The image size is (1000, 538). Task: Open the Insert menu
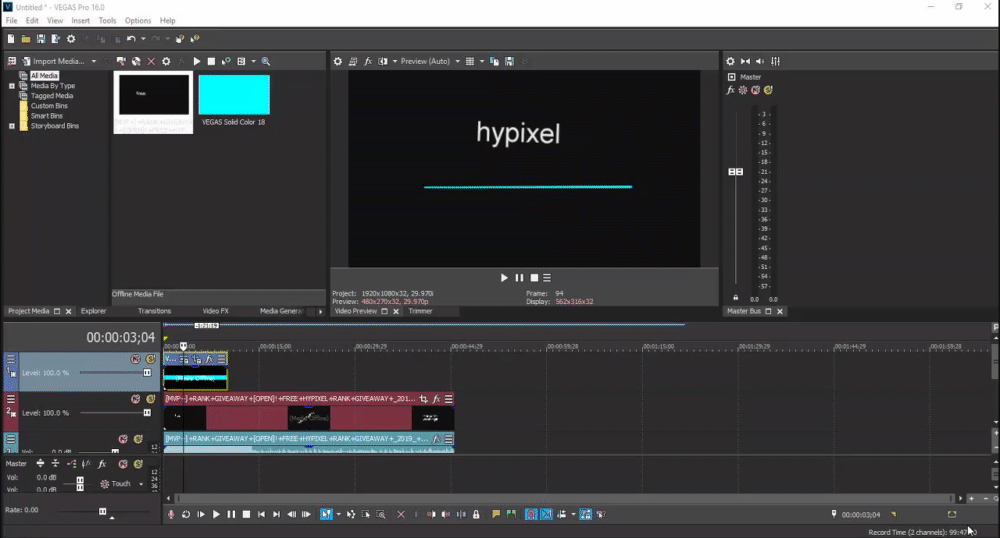point(80,20)
